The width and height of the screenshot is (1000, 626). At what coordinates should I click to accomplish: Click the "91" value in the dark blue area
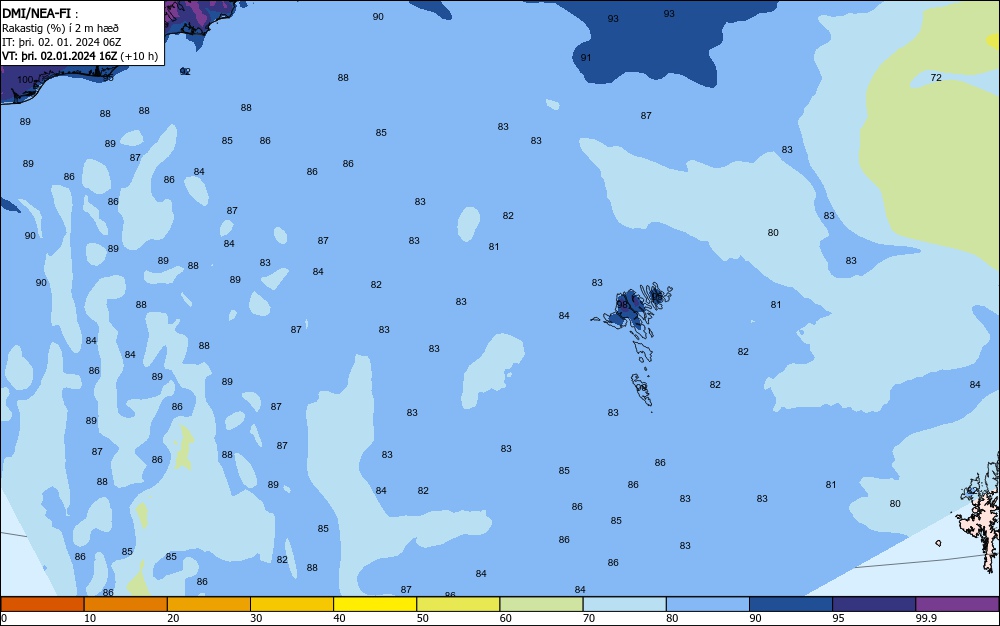point(585,58)
